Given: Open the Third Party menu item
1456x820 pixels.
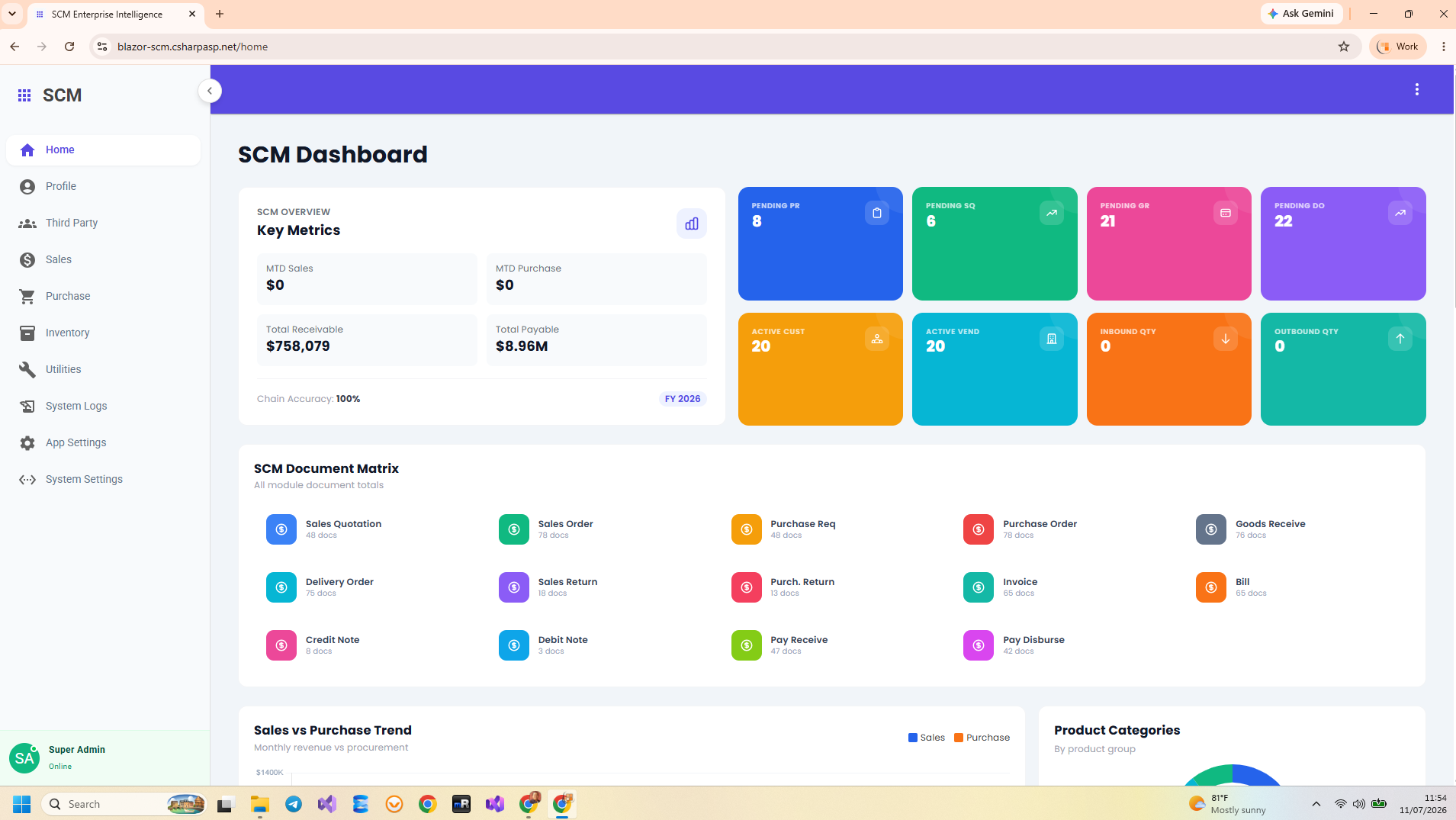Looking at the screenshot, I should coord(103,223).
